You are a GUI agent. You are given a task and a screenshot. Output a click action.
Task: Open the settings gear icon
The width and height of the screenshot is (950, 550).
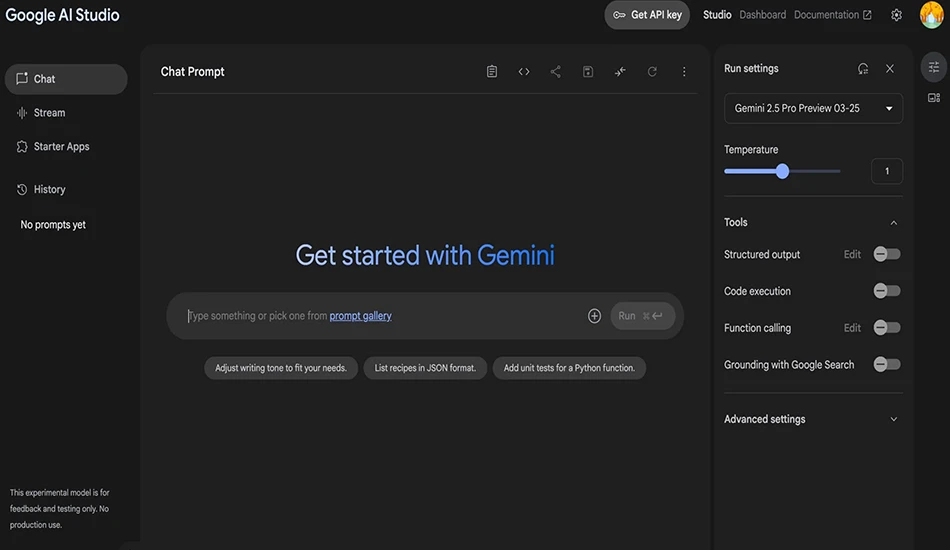coord(897,15)
